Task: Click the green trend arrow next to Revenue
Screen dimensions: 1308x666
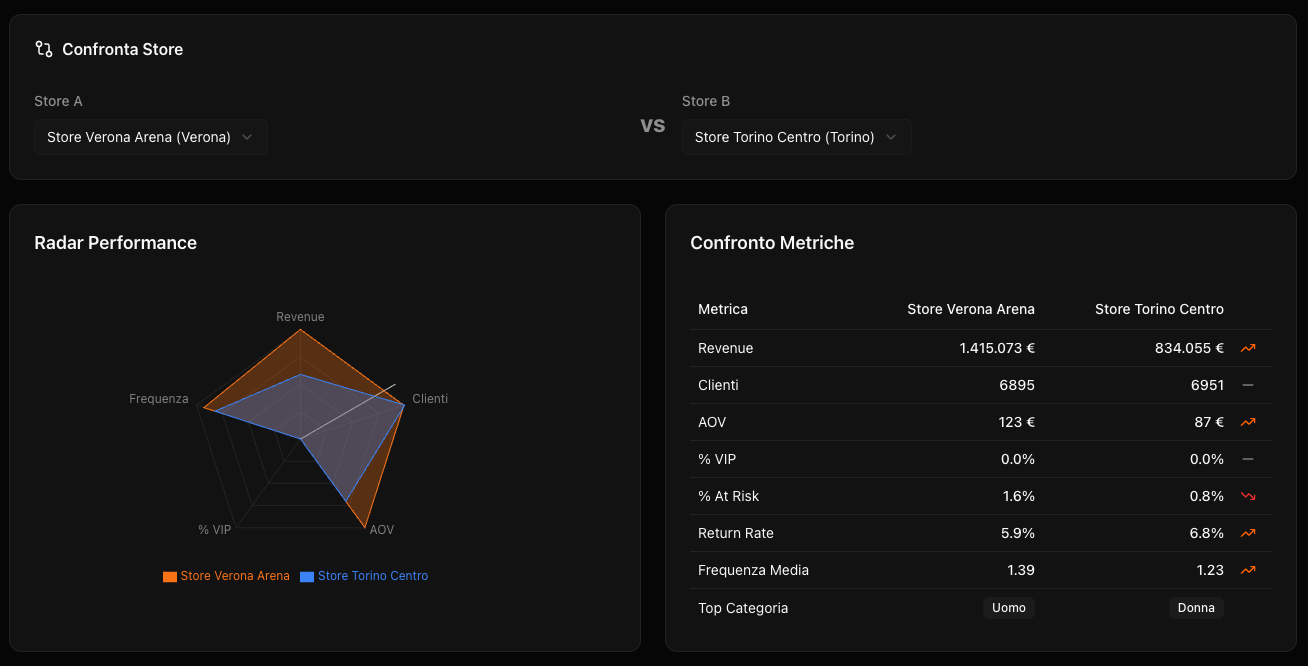Action: 1247,348
